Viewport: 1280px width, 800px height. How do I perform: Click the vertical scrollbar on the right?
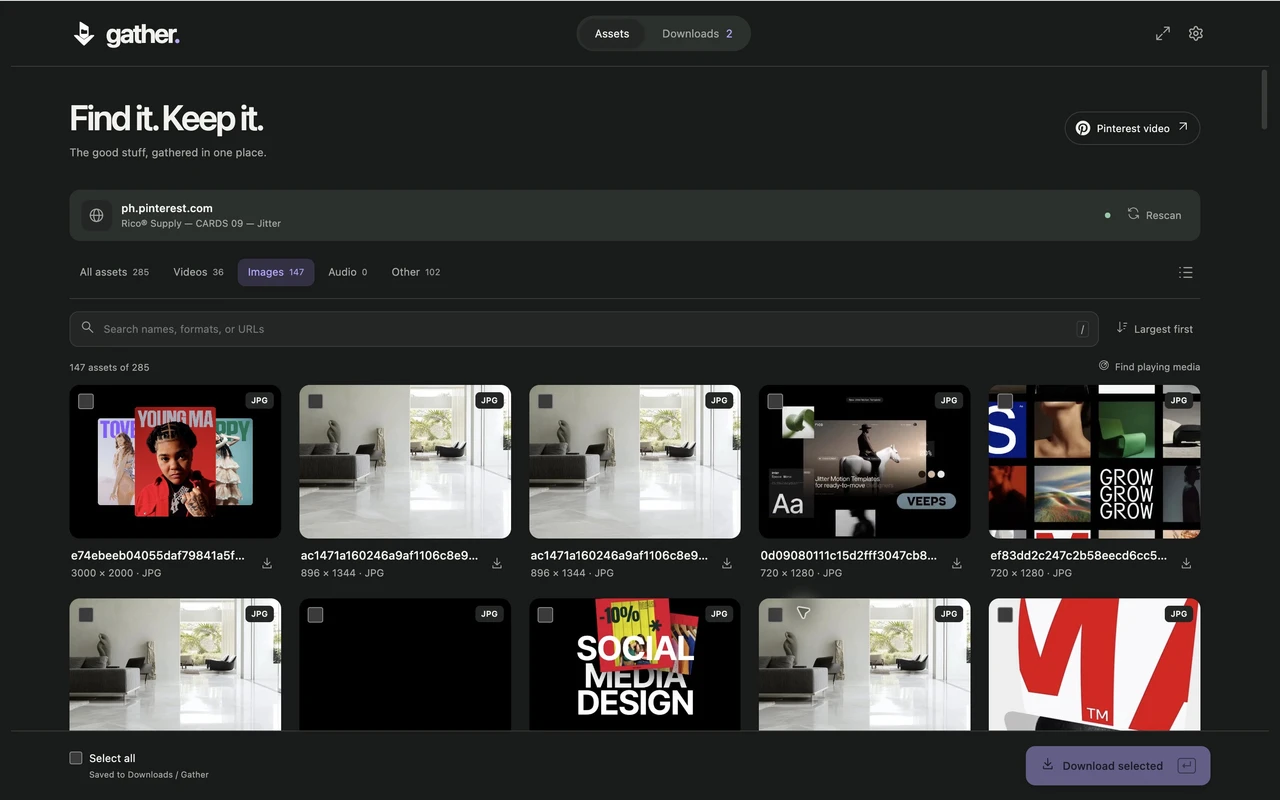point(1264,100)
